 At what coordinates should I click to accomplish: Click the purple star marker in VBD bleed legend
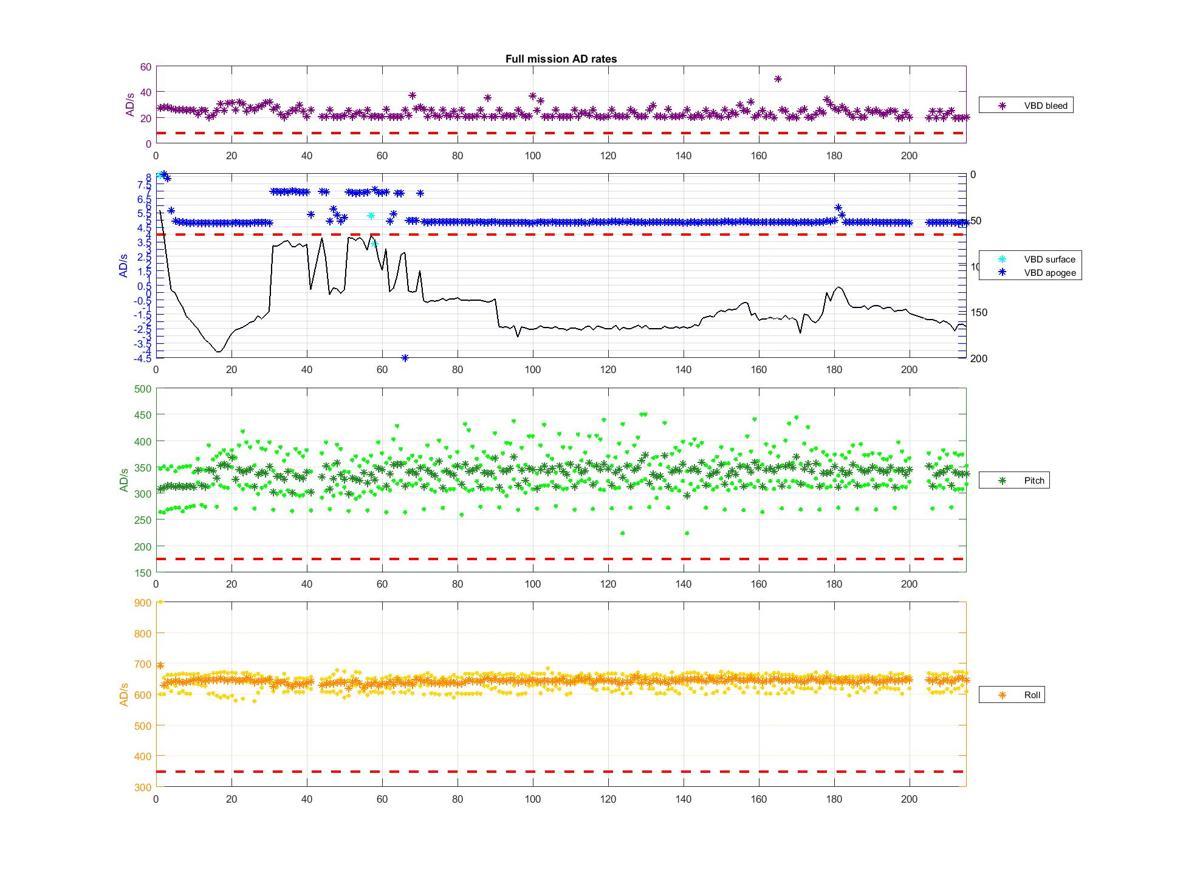tap(1002, 105)
